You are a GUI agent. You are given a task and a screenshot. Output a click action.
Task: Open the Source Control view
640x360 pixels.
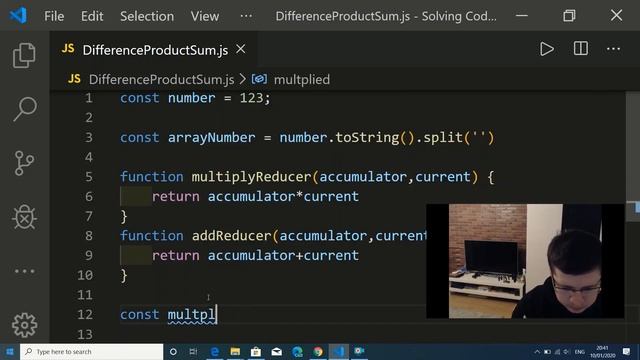coord(24,163)
